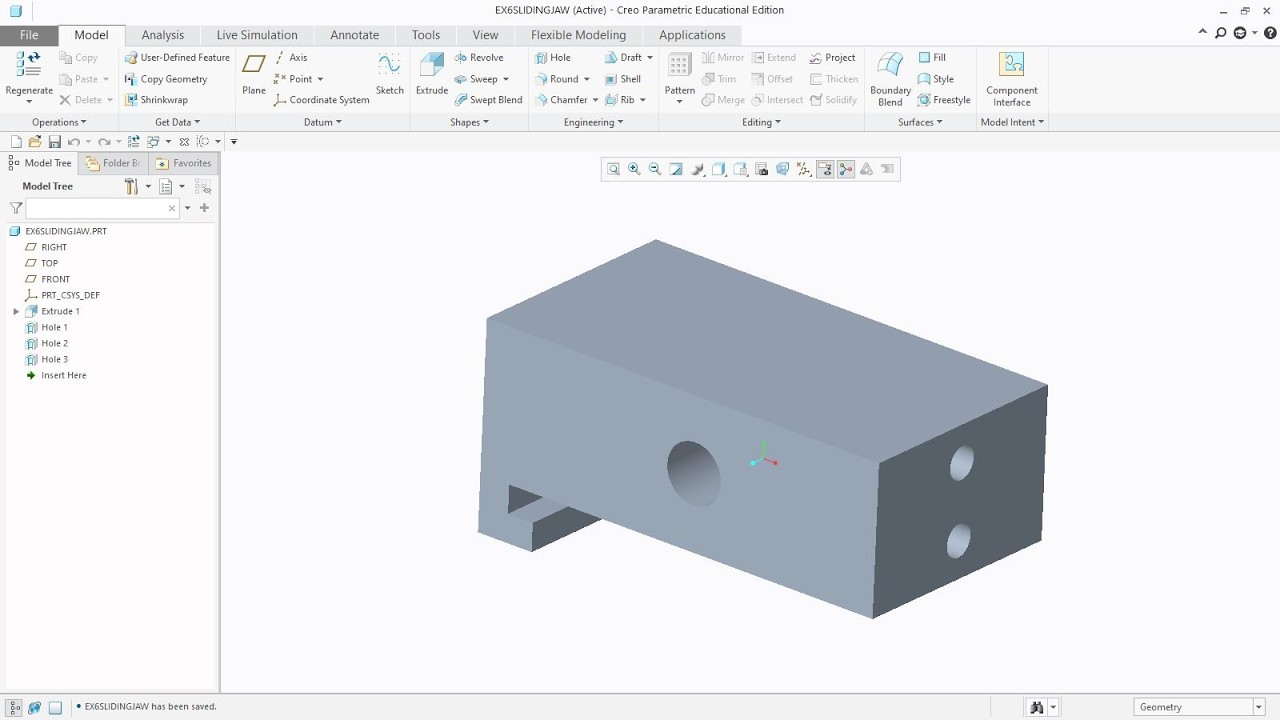
Task: Open the Get Data group dropdown
Action: point(177,122)
